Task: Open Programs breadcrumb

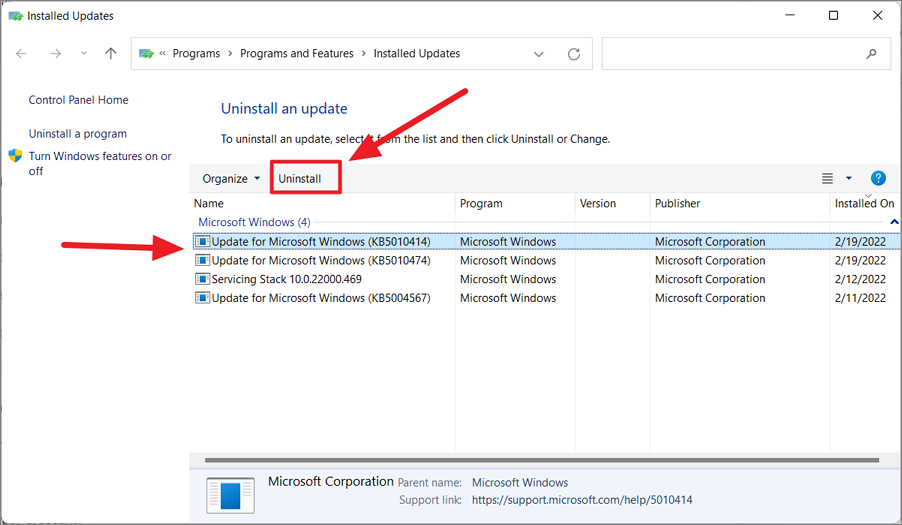Action: [x=196, y=53]
